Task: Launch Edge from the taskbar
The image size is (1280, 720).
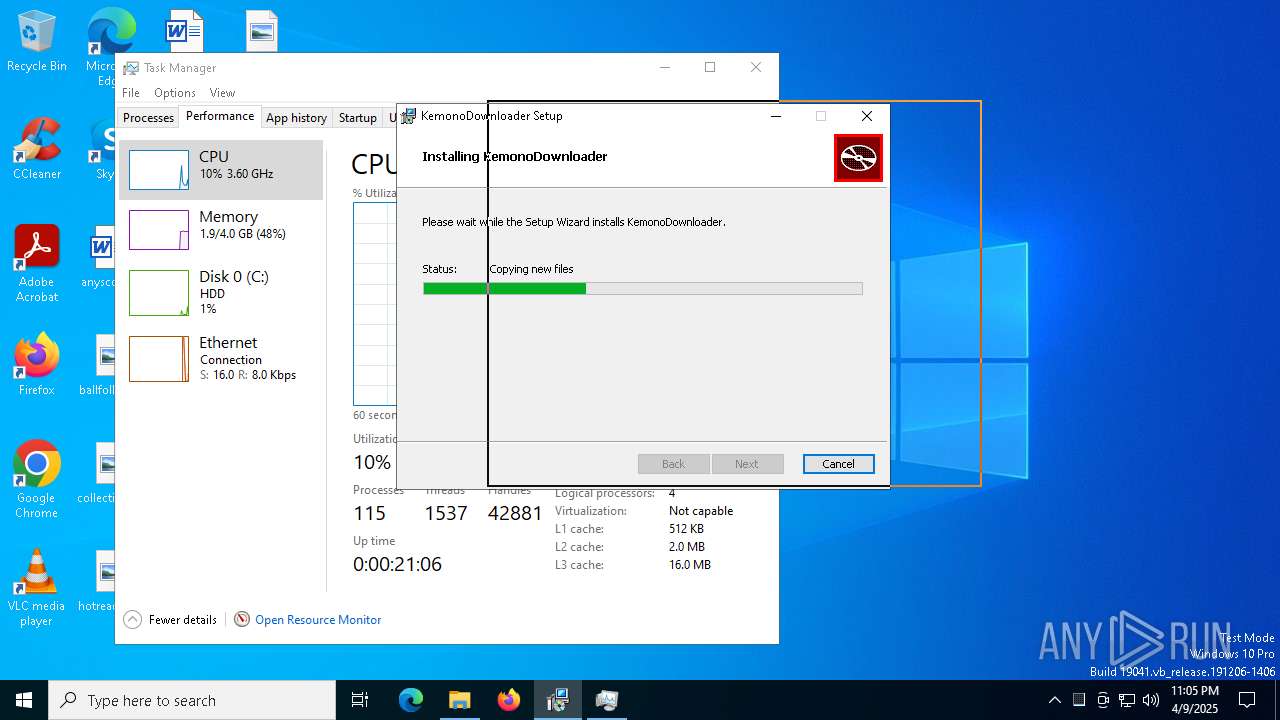Action: (x=411, y=700)
